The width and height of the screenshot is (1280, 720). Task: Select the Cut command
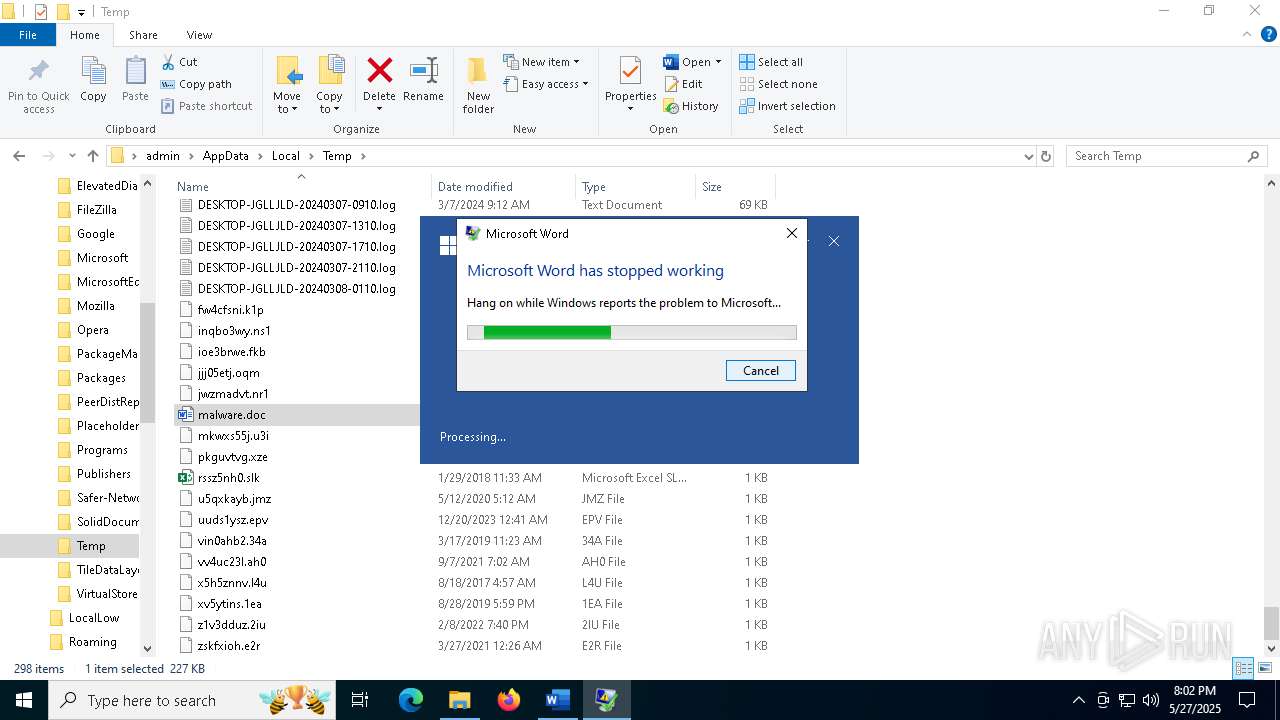(180, 62)
